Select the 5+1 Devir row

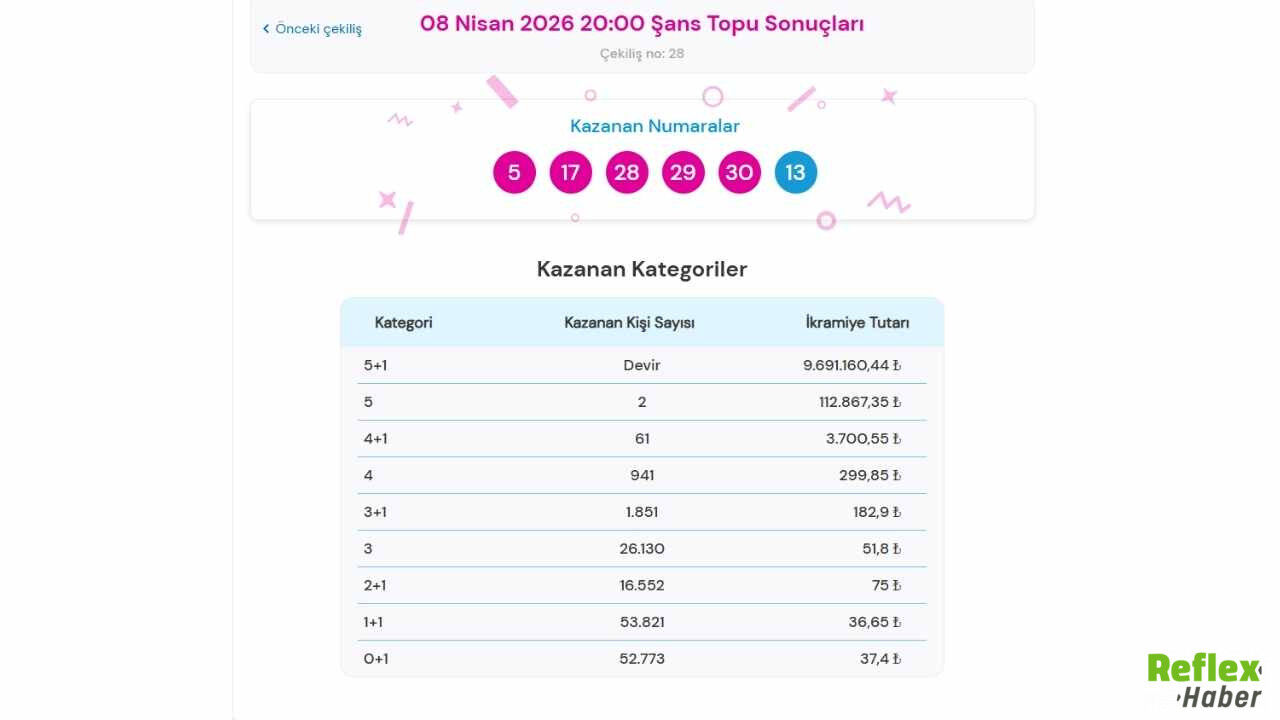point(641,365)
